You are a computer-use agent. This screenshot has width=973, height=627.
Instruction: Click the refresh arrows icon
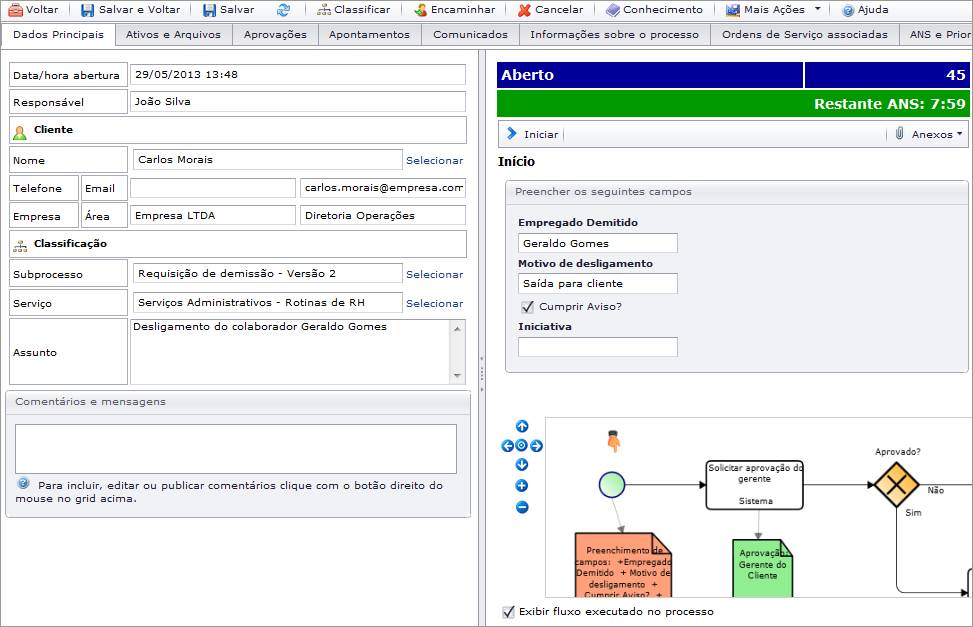tap(284, 10)
